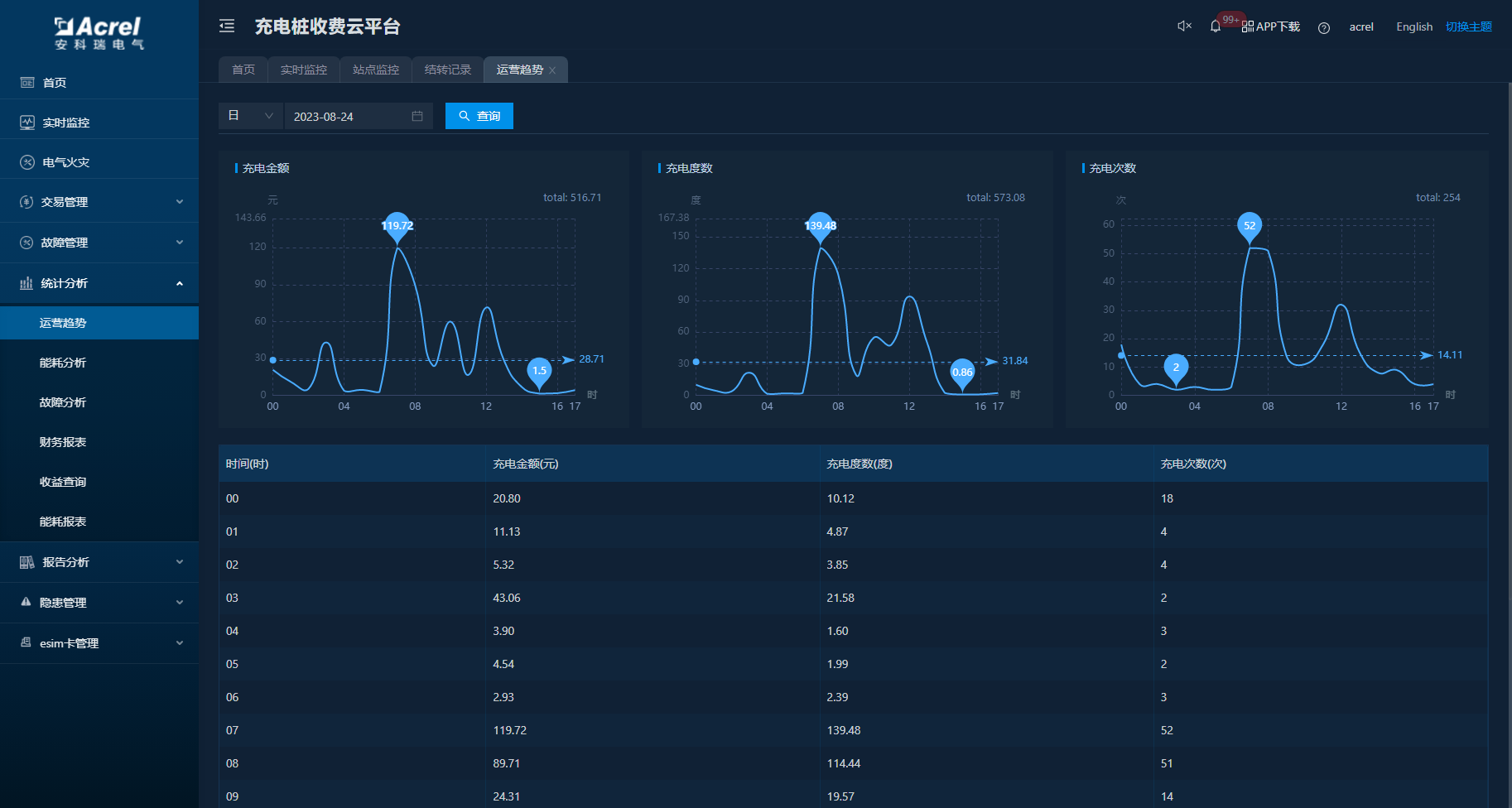Expand the 报告分析 menu
1512x808 pixels.
(99, 562)
